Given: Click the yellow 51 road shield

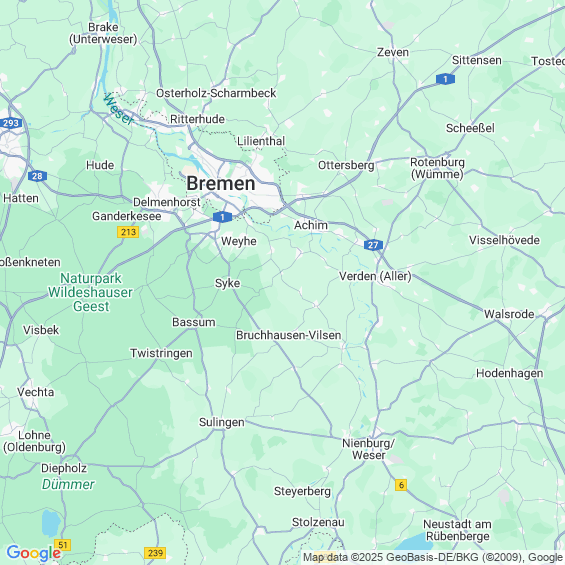Looking at the screenshot, I should [63, 545].
